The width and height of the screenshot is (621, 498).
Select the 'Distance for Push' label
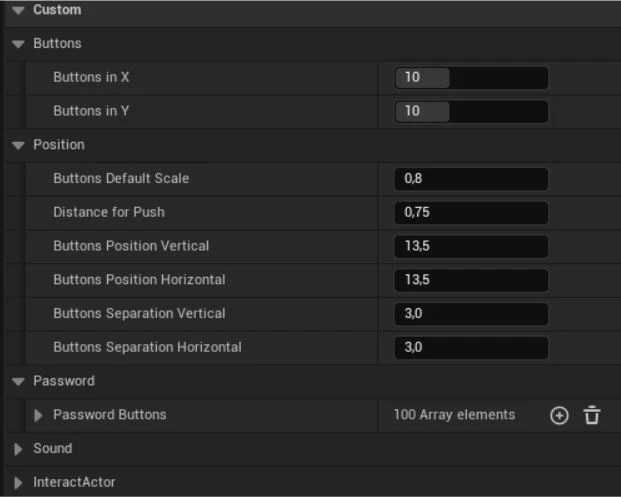[x=109, y=212]
